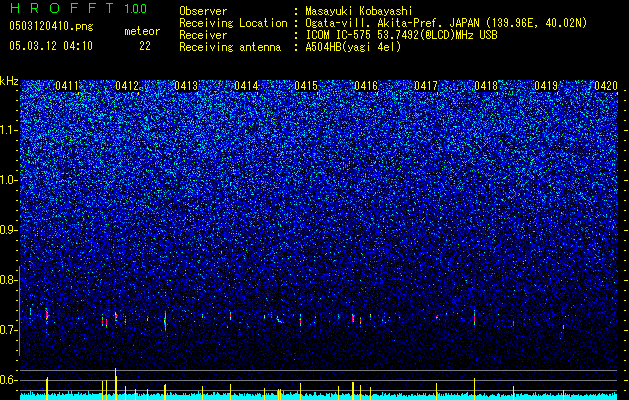Click the 0415 time marker
629x400 pixels.
pyautogui.click(x=306, y=86)
